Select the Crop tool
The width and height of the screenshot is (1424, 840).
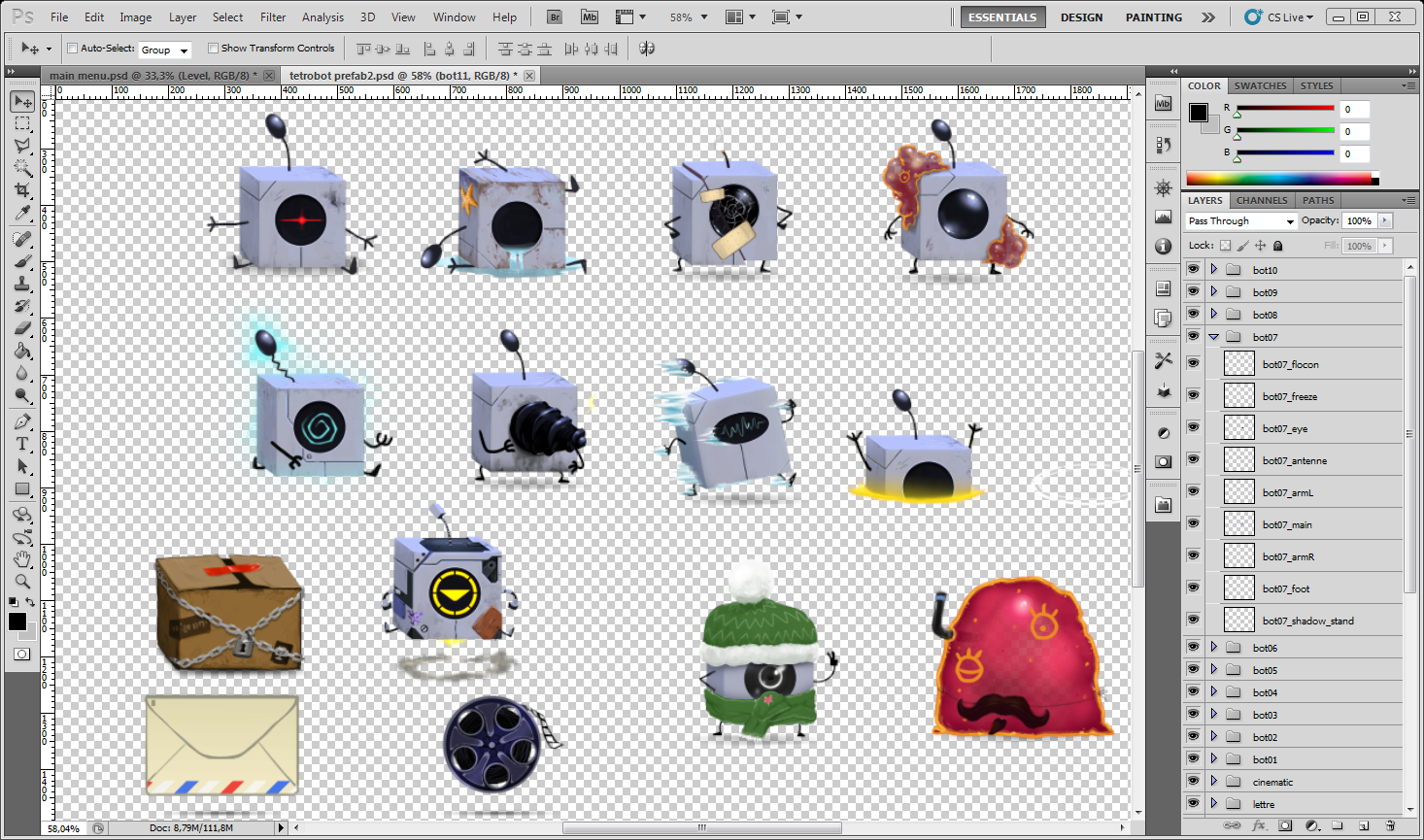coord(22,190)
